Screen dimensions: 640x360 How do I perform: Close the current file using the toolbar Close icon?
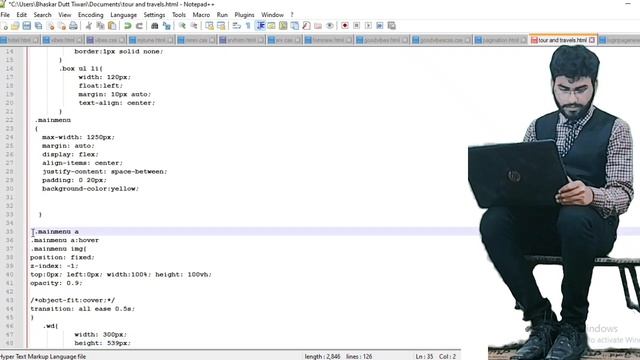tap(50, 26)
